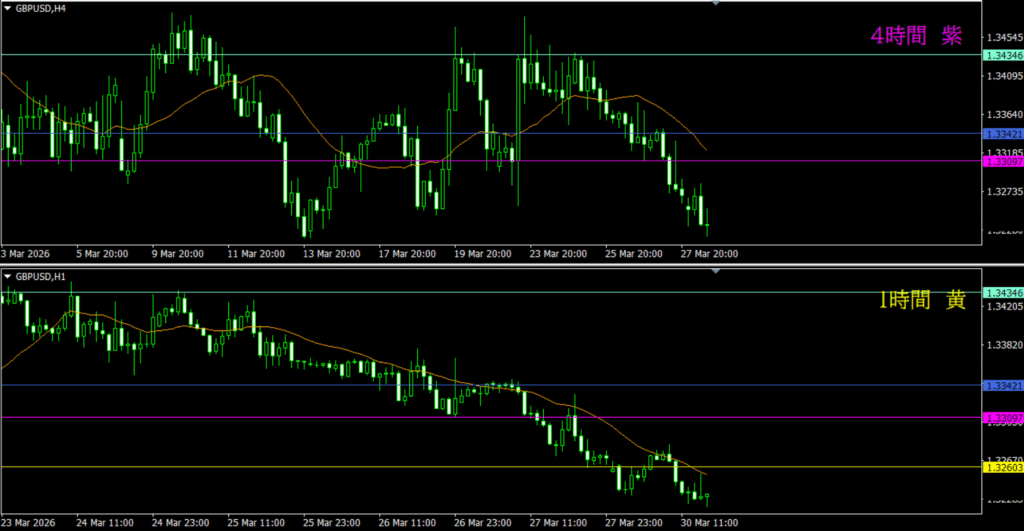Click the magenta '4時間 紫' text label

(916, 36)
